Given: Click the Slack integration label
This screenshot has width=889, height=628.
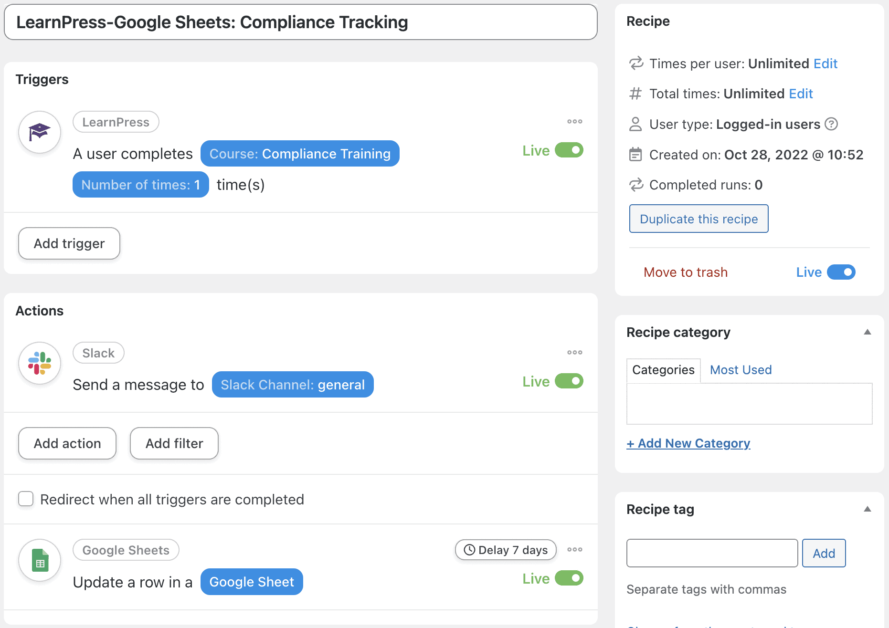Looking at the screenshot, I should click(99, 353).
